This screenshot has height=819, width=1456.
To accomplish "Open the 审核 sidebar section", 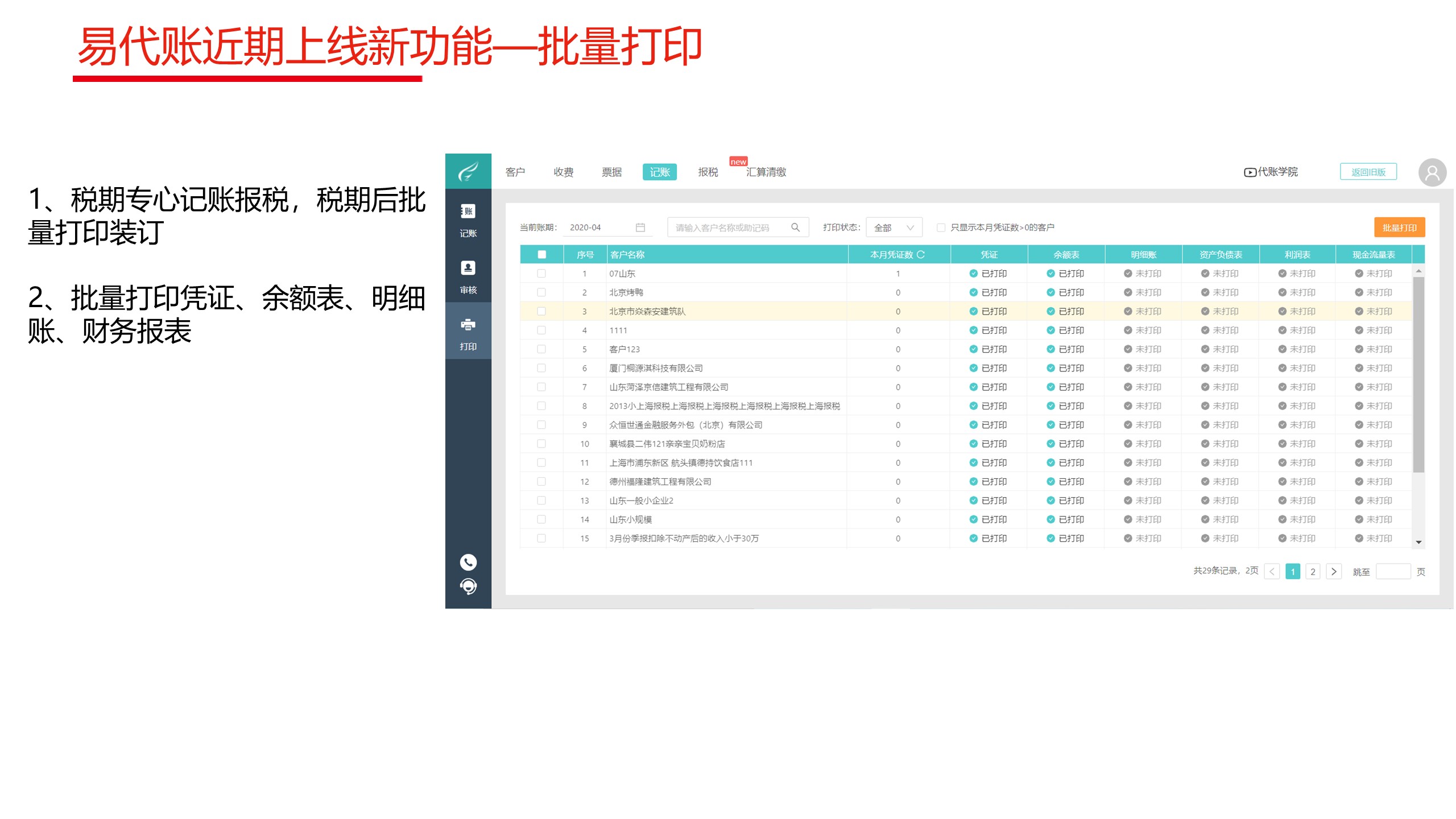I will 468,277.
